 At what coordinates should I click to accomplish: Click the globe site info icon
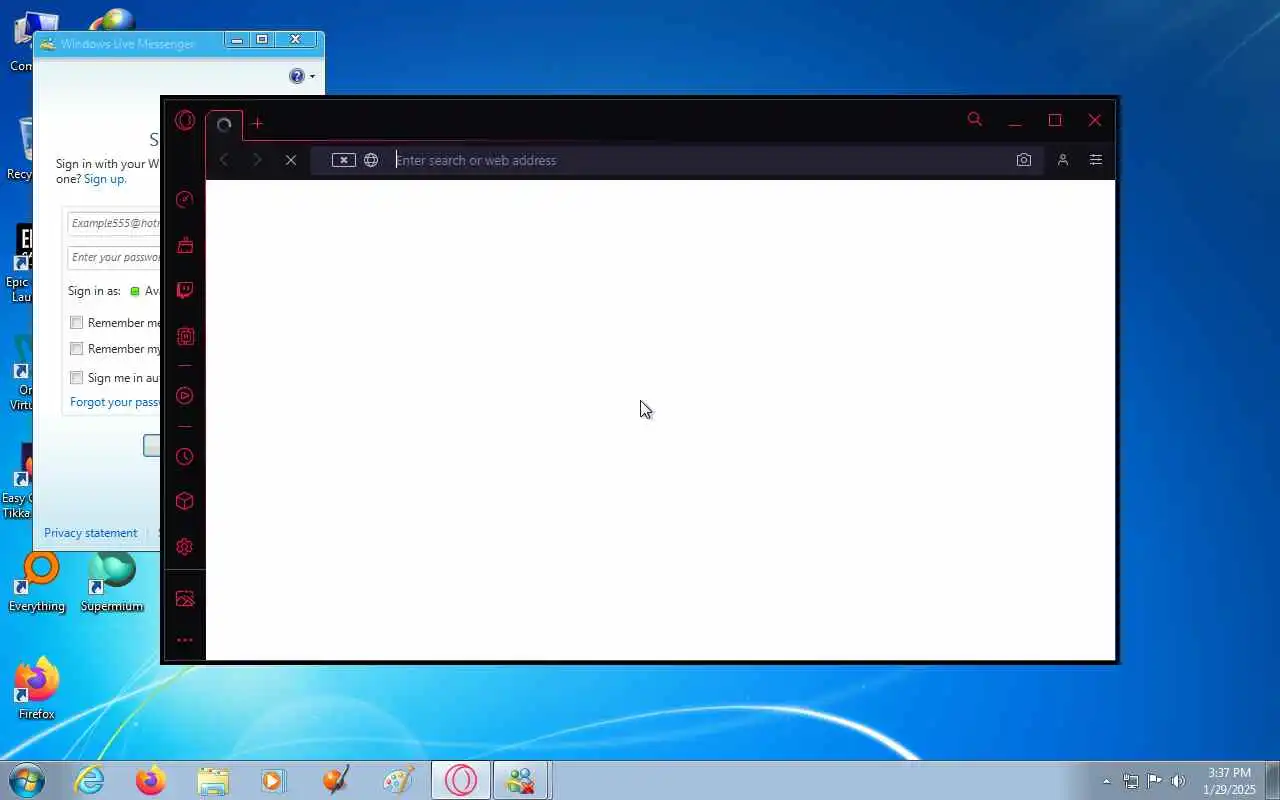(x=371, y=160)
